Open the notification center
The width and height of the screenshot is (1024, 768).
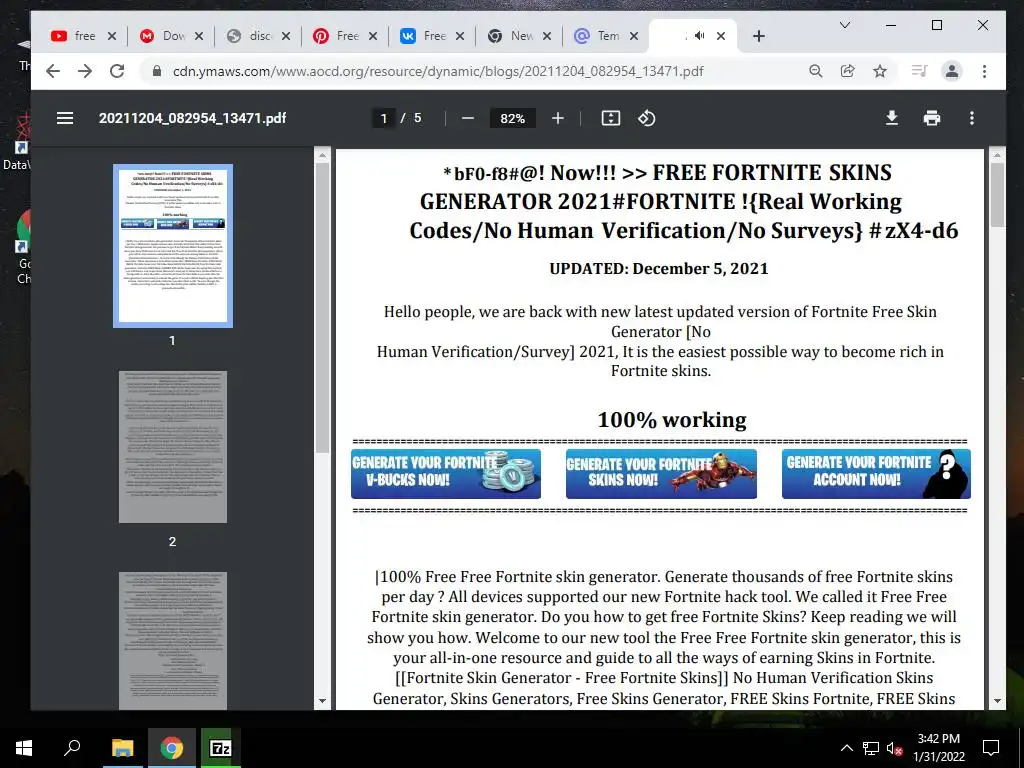(x=991, y=748)
